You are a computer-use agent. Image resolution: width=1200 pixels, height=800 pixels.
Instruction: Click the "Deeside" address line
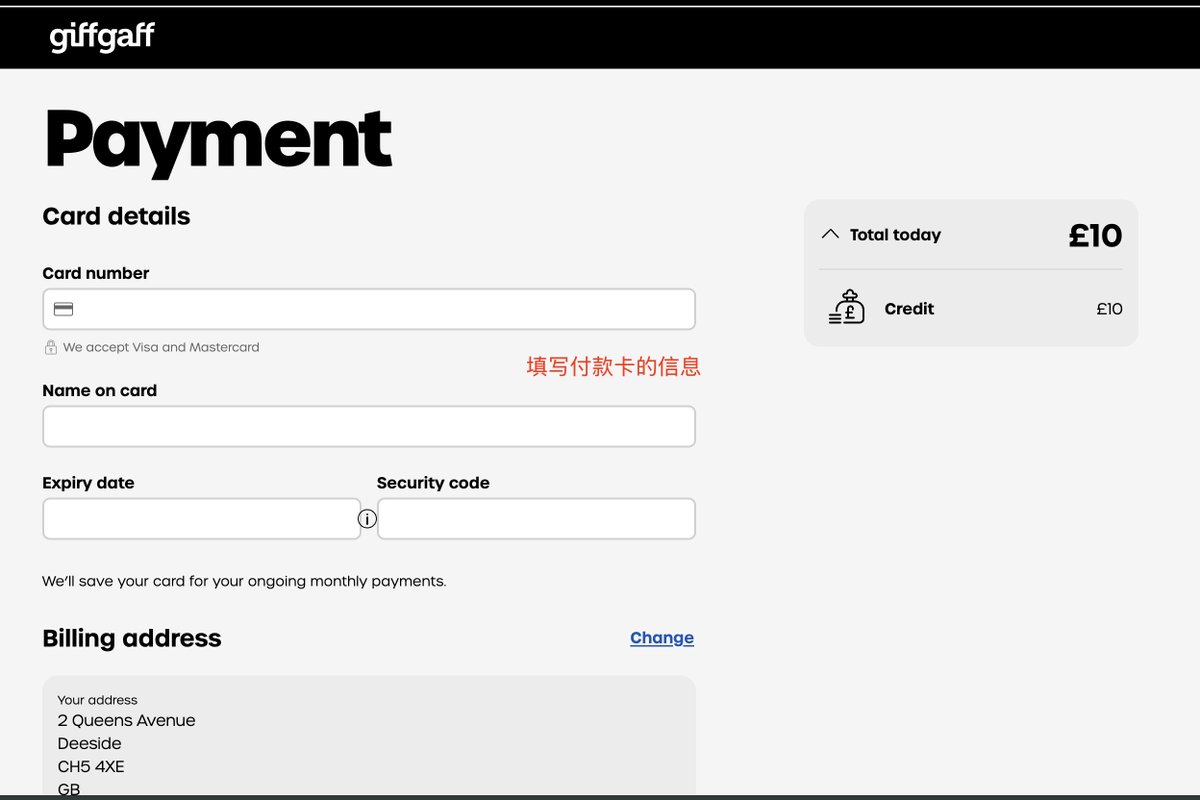[89, 744]
